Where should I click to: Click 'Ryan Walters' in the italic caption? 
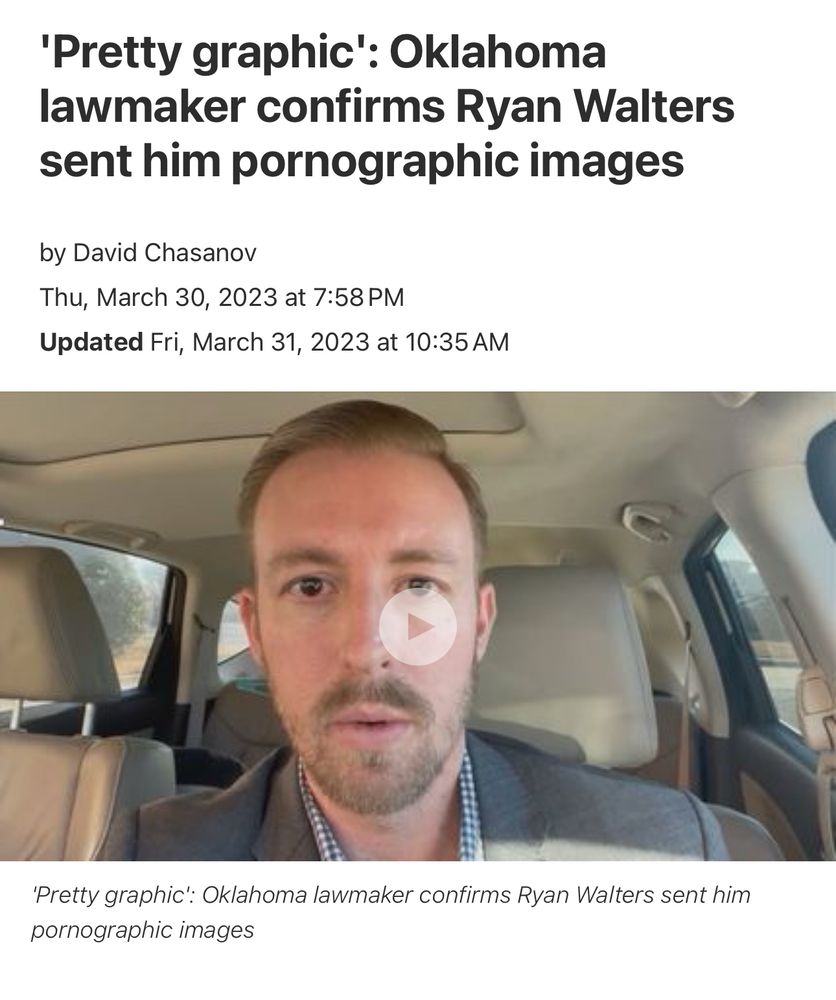(585, 895)
